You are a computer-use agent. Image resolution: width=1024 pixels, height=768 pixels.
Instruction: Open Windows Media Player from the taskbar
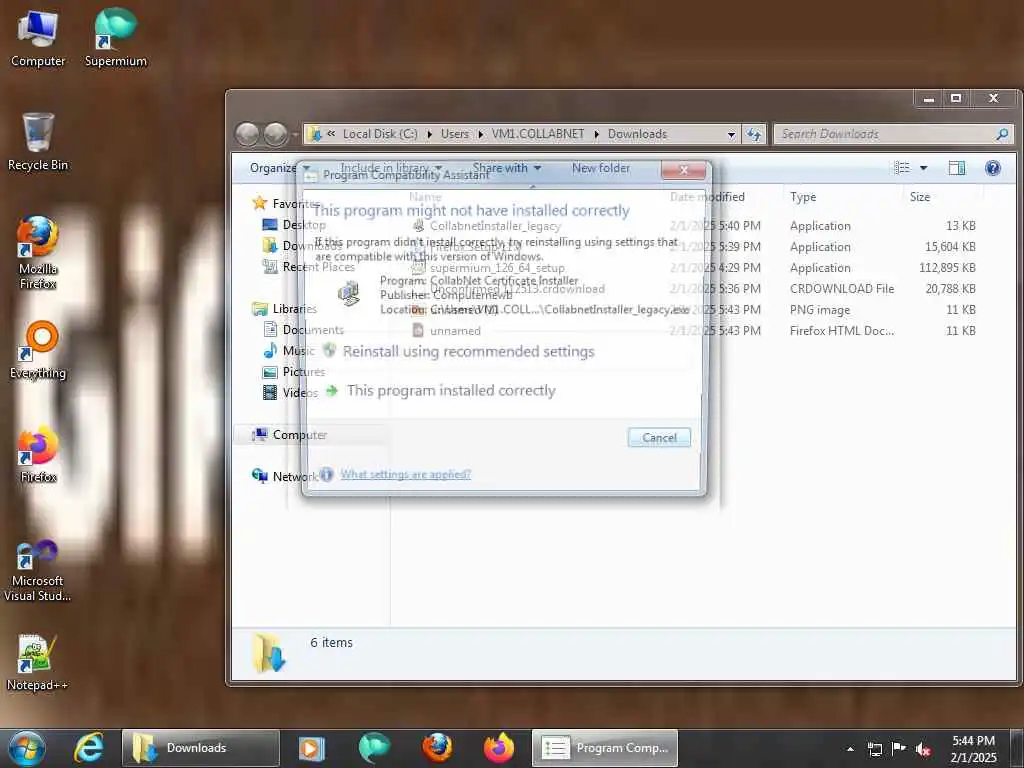tap(312, 748)
